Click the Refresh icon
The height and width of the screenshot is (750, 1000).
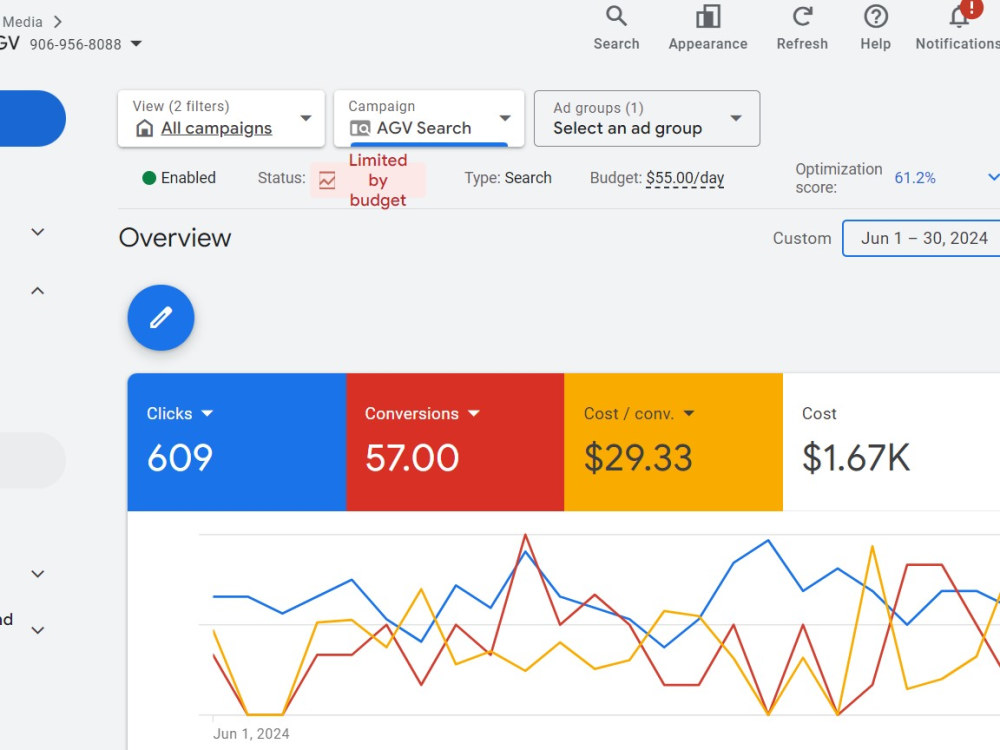802,17
